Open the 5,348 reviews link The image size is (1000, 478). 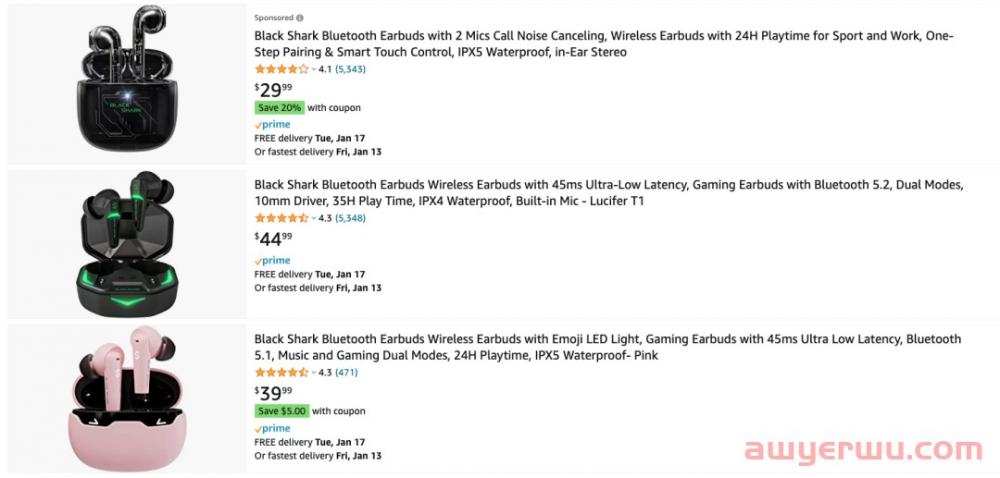tap(350, 217)
